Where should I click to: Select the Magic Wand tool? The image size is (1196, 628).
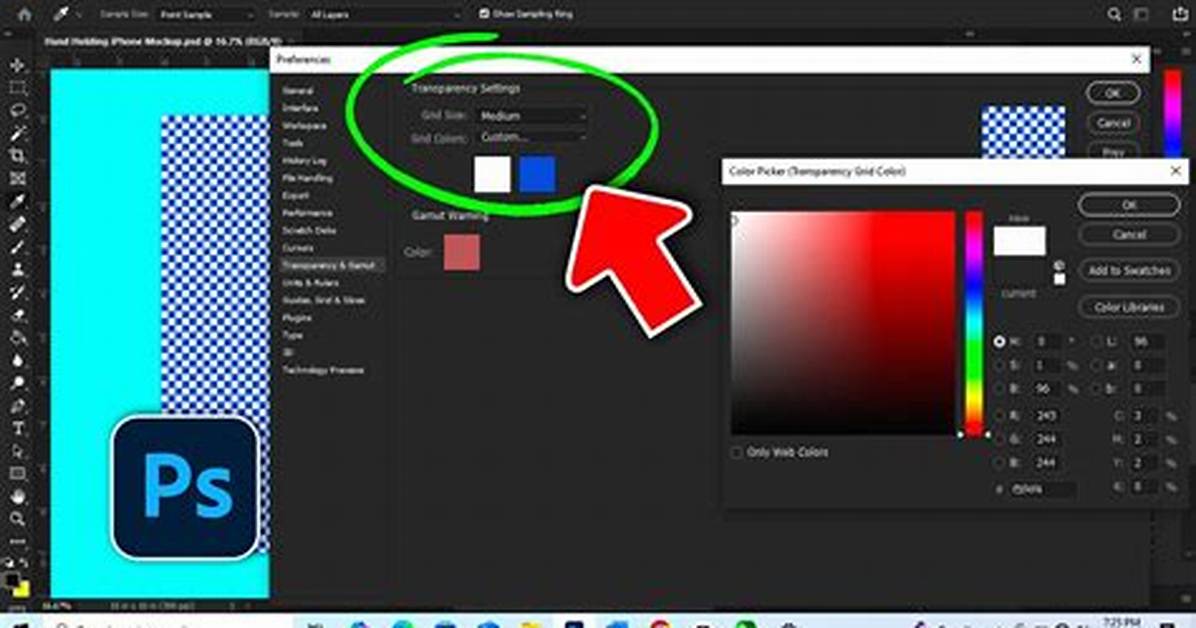[x=18, y=133]
